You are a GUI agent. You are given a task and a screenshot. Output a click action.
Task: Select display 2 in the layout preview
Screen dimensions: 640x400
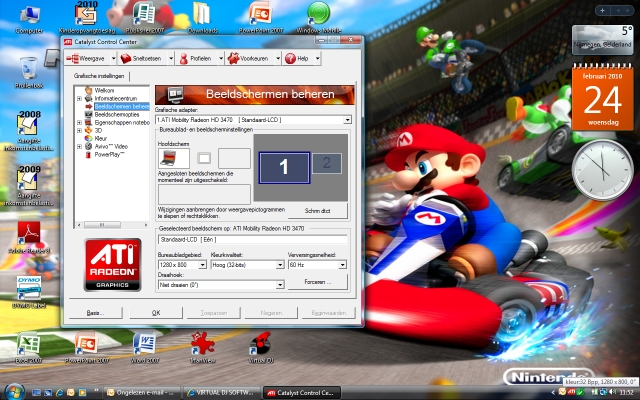point(327,163)
